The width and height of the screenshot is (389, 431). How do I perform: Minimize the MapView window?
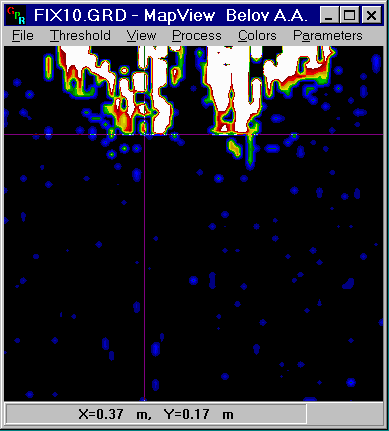(329, 15)
